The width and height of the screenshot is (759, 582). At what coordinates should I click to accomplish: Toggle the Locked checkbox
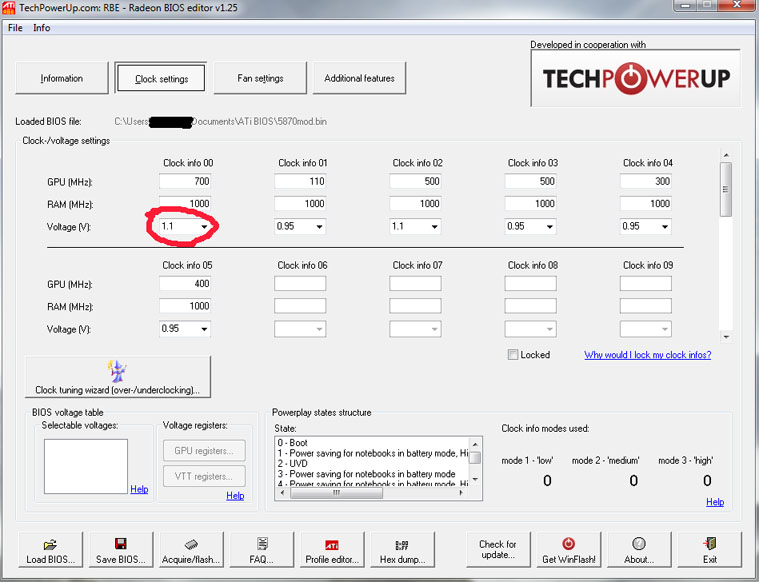pos(513,354)
